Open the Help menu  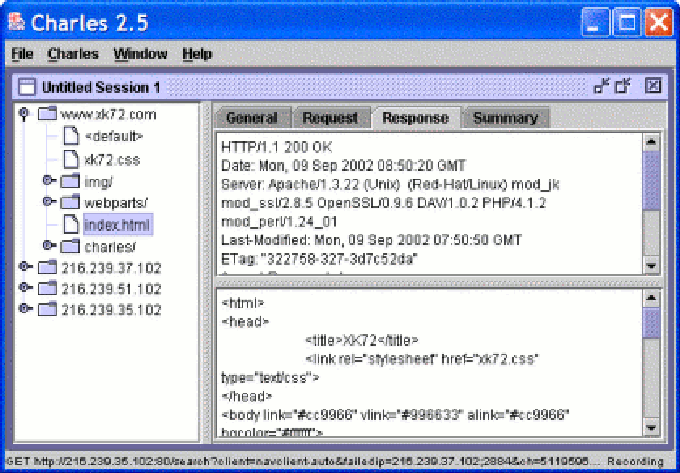click(197, 54)
